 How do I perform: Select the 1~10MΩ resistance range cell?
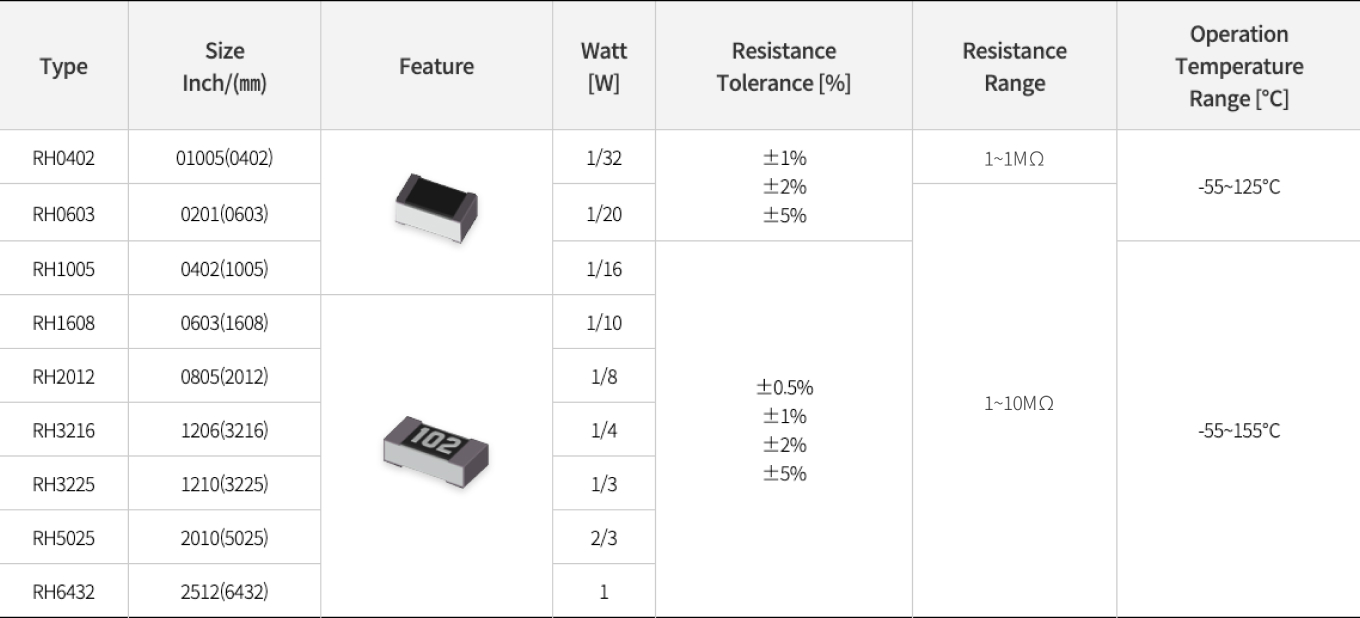[x=1015, y=403]
